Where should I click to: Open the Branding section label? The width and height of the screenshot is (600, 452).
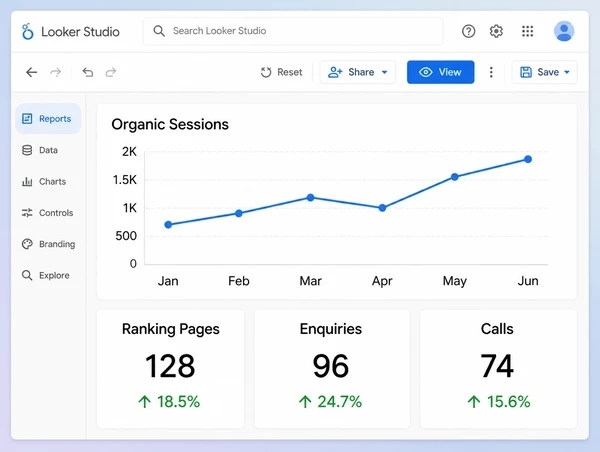click(57, 244)
